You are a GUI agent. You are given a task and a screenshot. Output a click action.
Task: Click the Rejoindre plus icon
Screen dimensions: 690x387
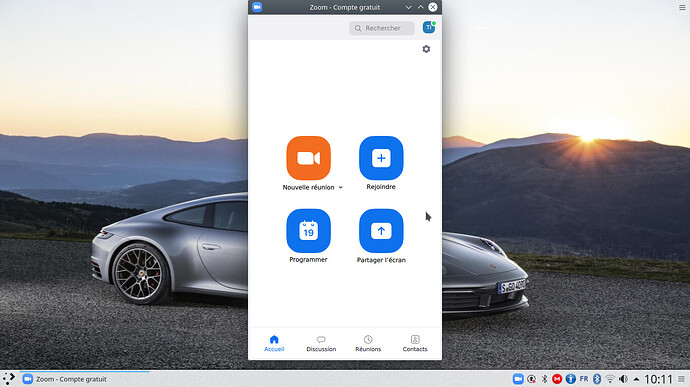381,158
